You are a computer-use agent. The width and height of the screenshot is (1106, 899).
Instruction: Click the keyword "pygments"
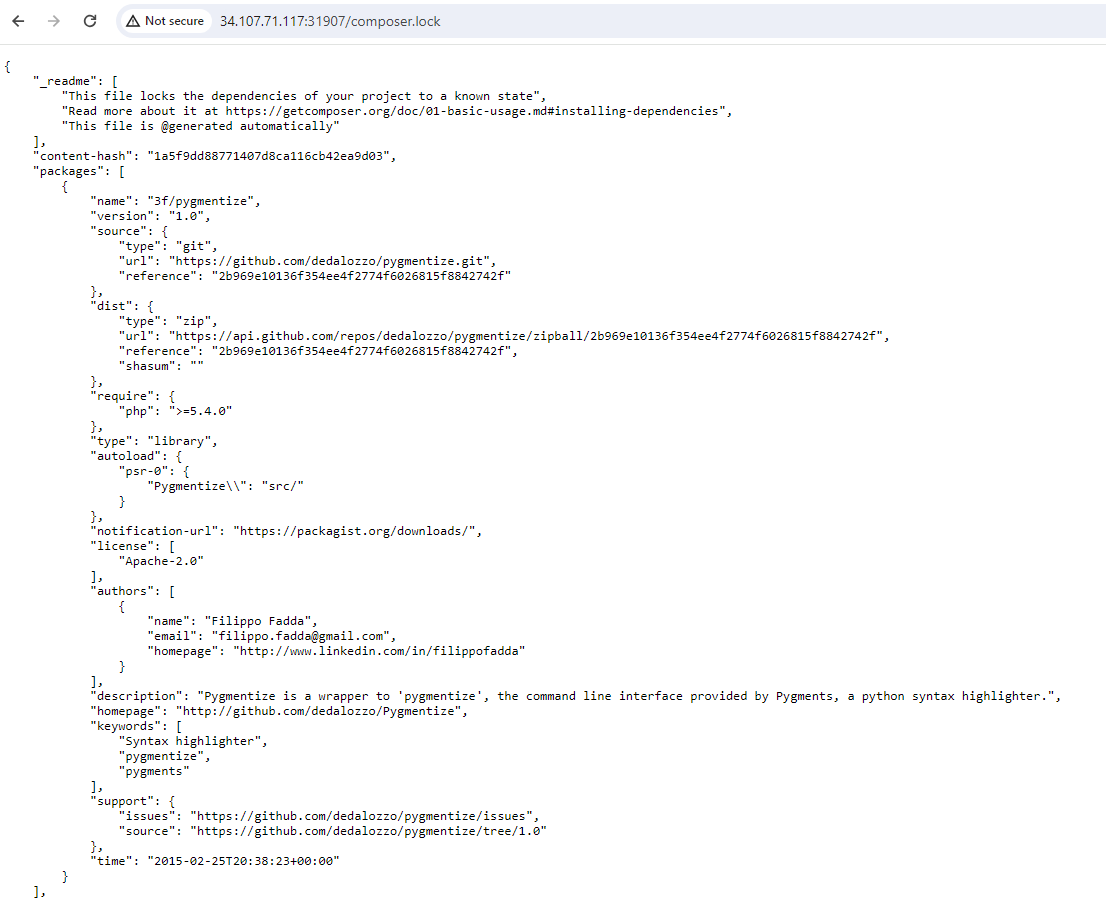click(154, 771)
